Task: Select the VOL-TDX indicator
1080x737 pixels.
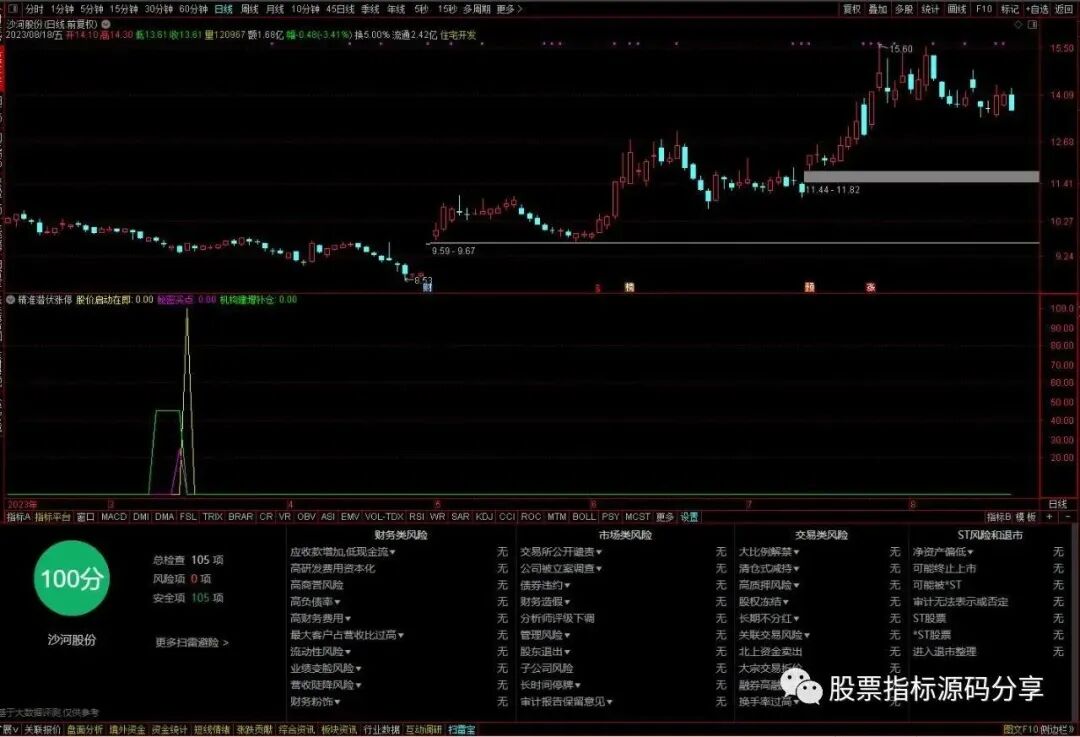Action: [x=384, y=517]
